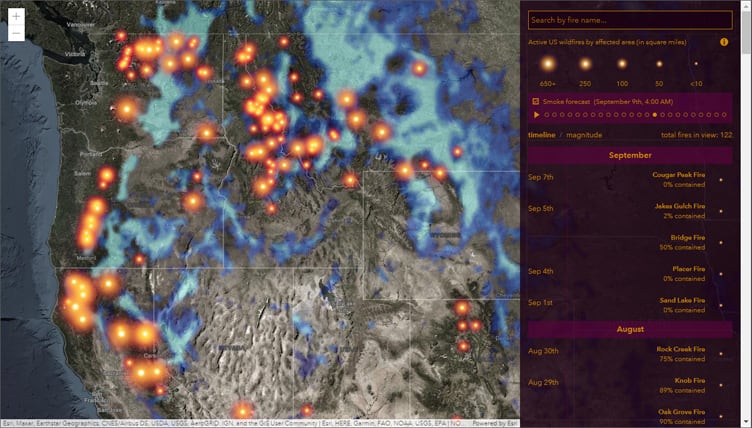The width and height of the screenshot is (752, 428).
Task: Click the 0% contained text under Placer Fire
Action: tap(684, 279)
